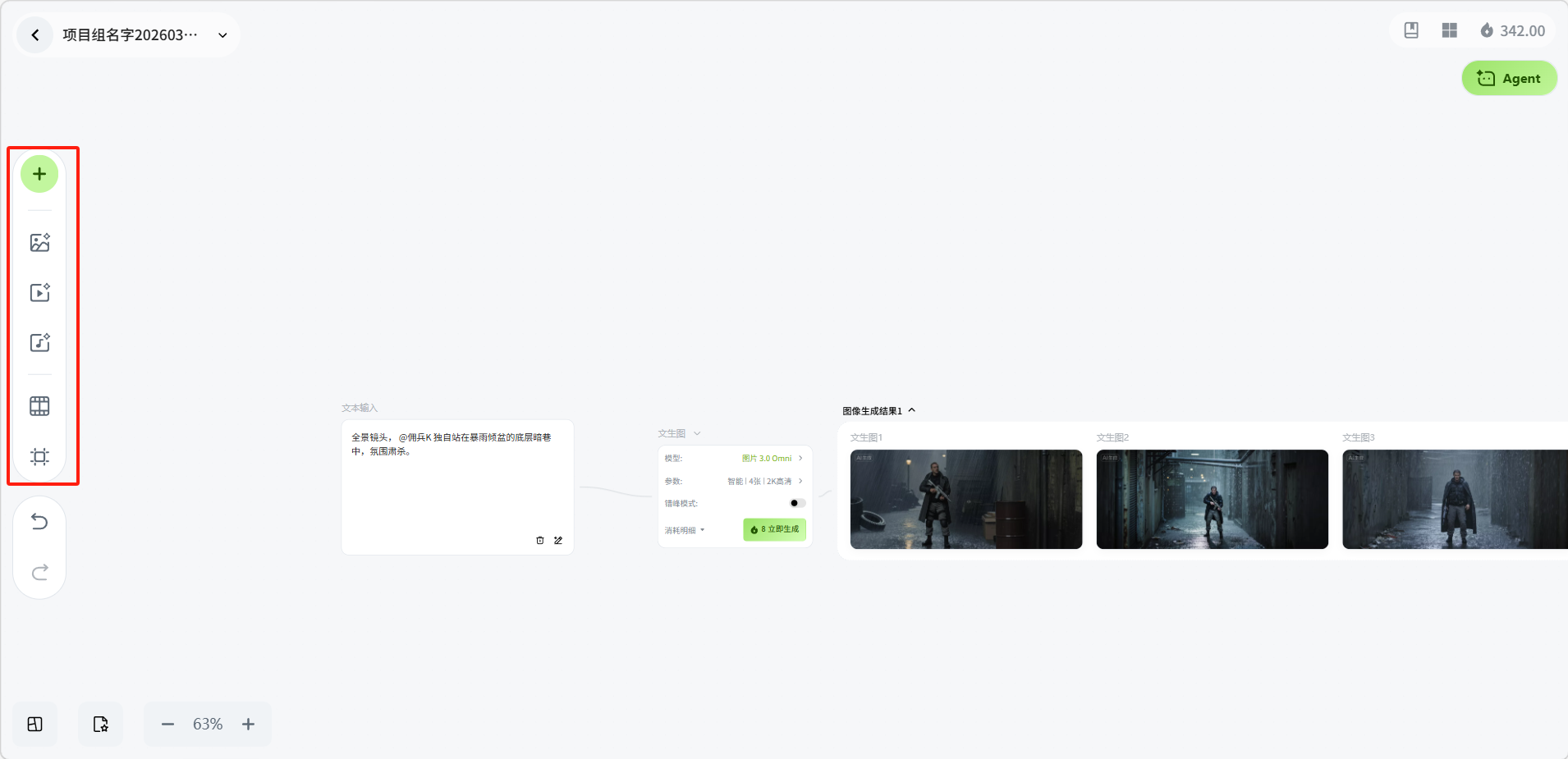This screenshot has width=1568, height=759.
Task: Click the magic pen icon in text node
Action: [558, 541]
